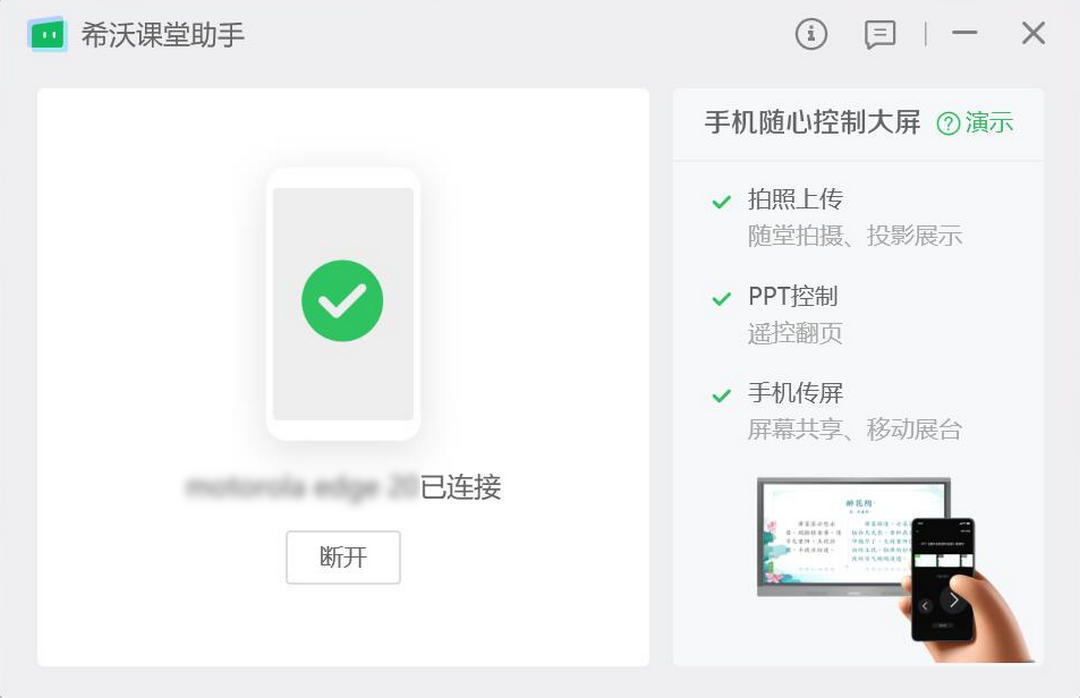The width and height of the screenshot is (1080, 698).
Task: Click the 希沃课堂助手 green app logo
Action: pos(47,35)
